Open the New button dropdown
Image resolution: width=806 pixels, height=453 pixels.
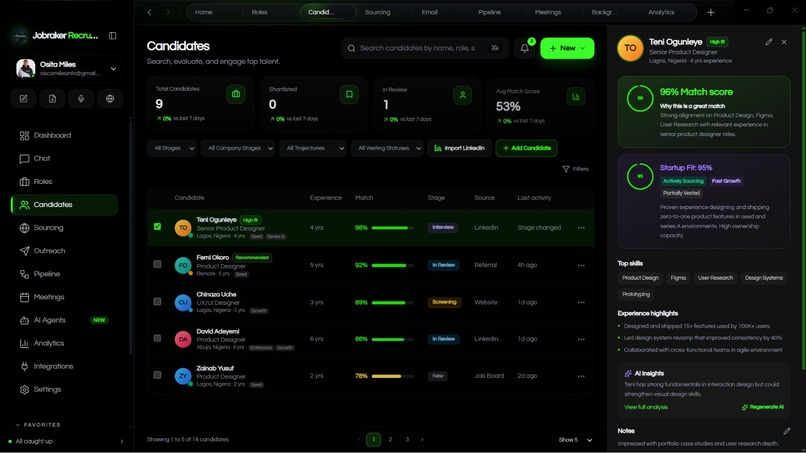coord(567,48)
